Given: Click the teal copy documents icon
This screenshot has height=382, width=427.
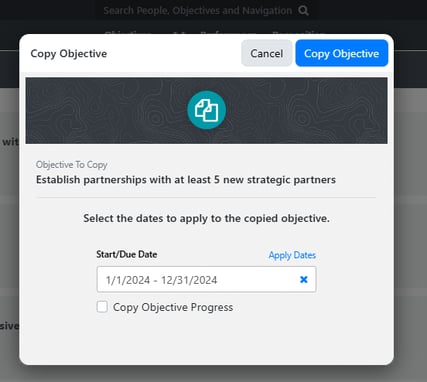Looking at the screenshot, I should coord(206,110).
